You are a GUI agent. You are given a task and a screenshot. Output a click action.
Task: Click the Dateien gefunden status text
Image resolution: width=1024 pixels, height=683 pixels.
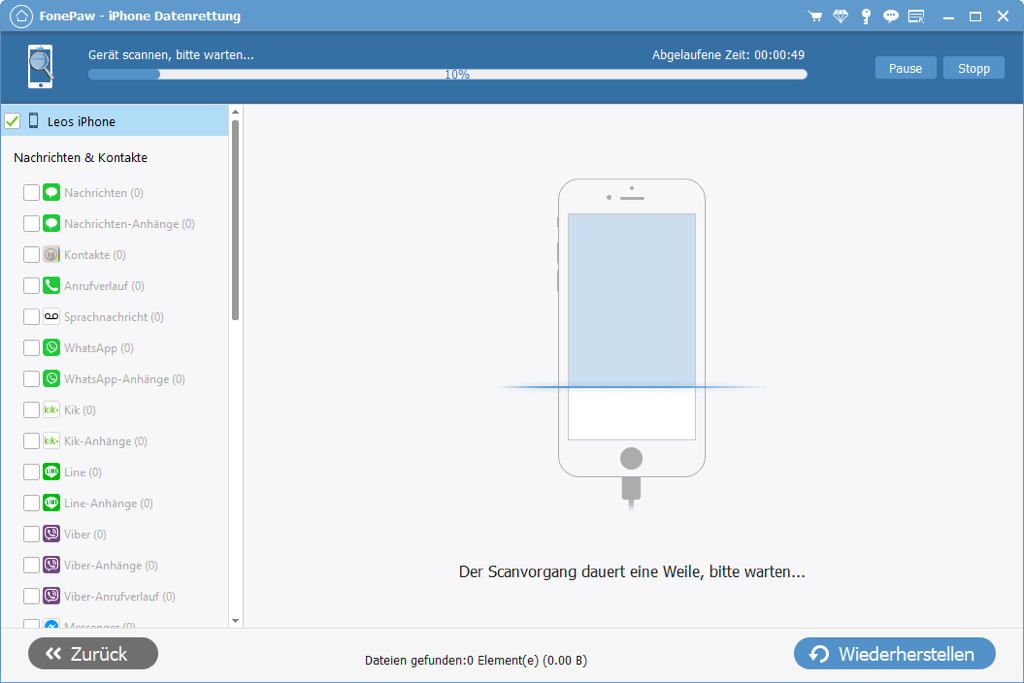point(475,660)
